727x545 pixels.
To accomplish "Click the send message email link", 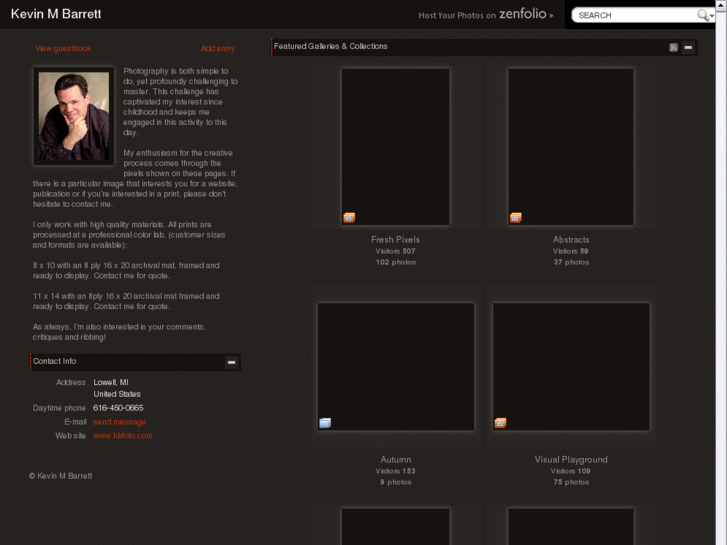I will (x=119, y=422).
